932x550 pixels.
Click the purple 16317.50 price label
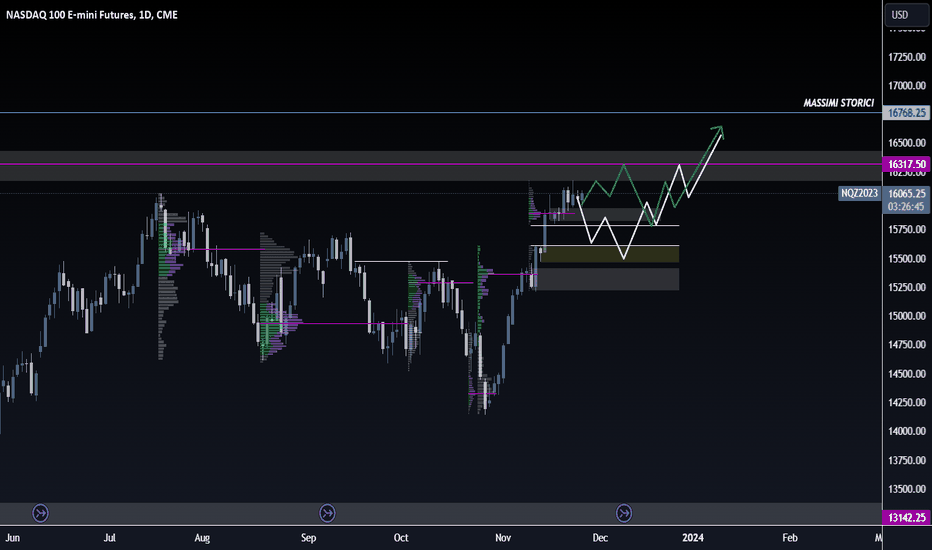906,164
